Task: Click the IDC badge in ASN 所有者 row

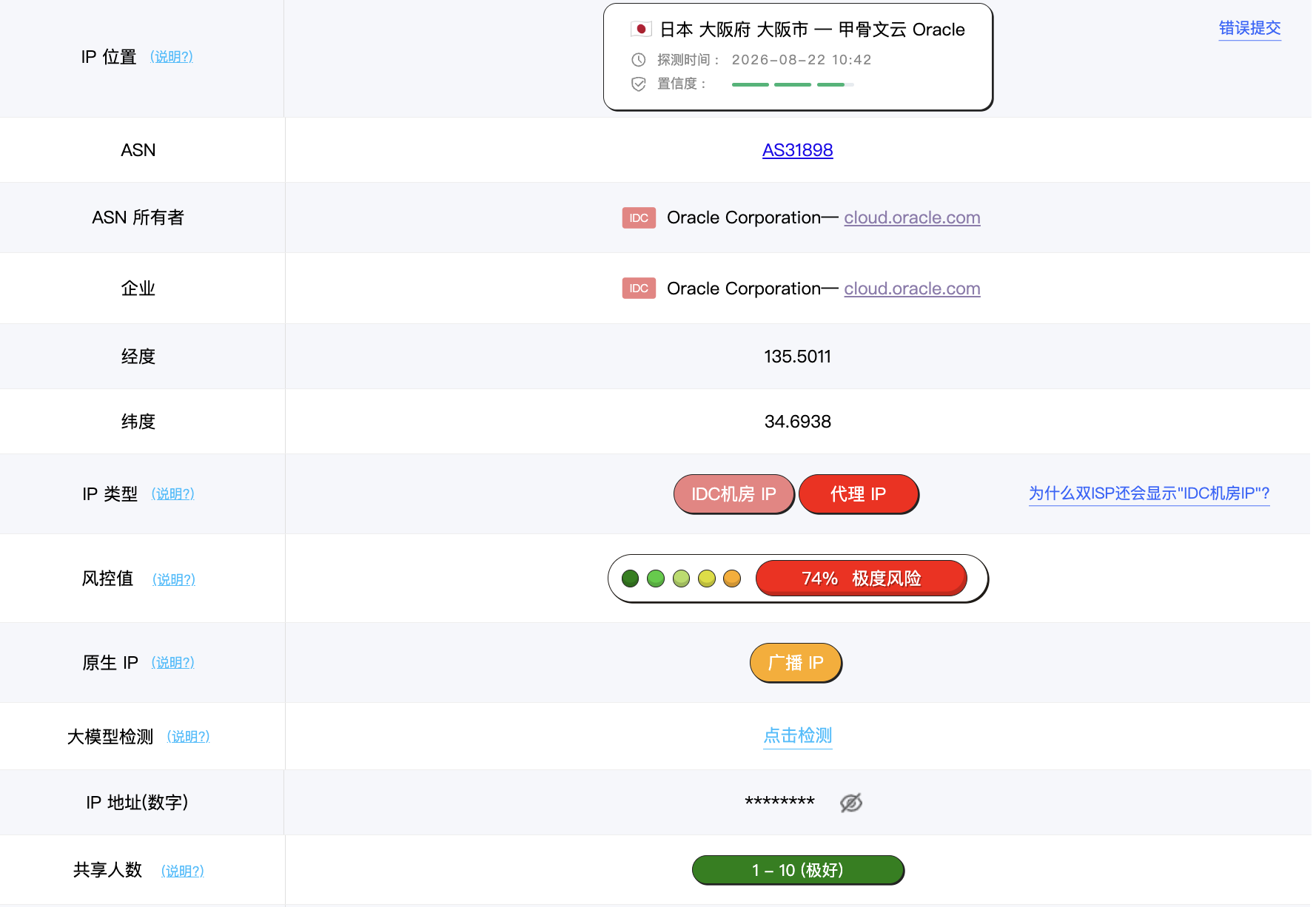Action: pyautogui.click(x=639, y=218)
